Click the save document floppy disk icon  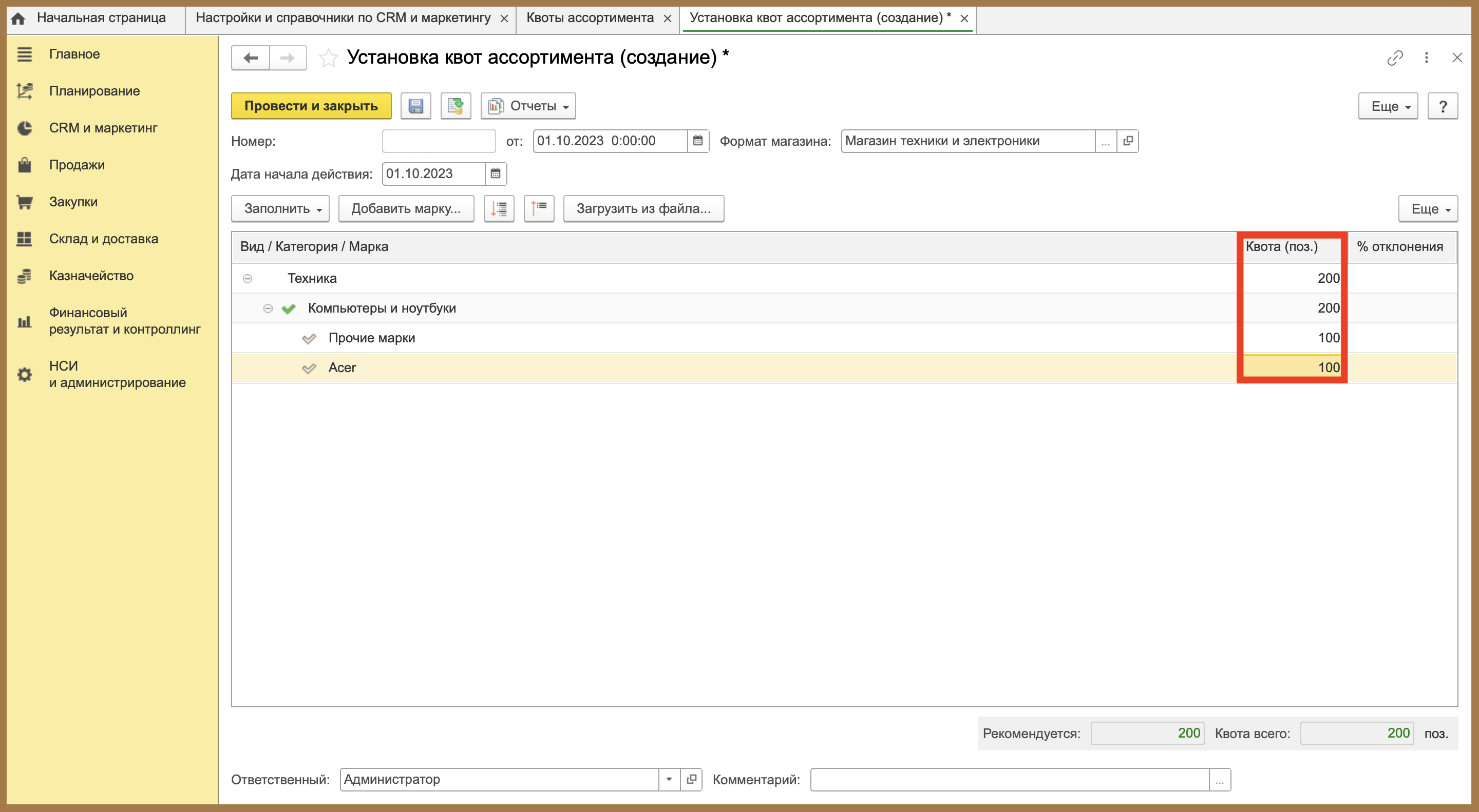[415, 106]
